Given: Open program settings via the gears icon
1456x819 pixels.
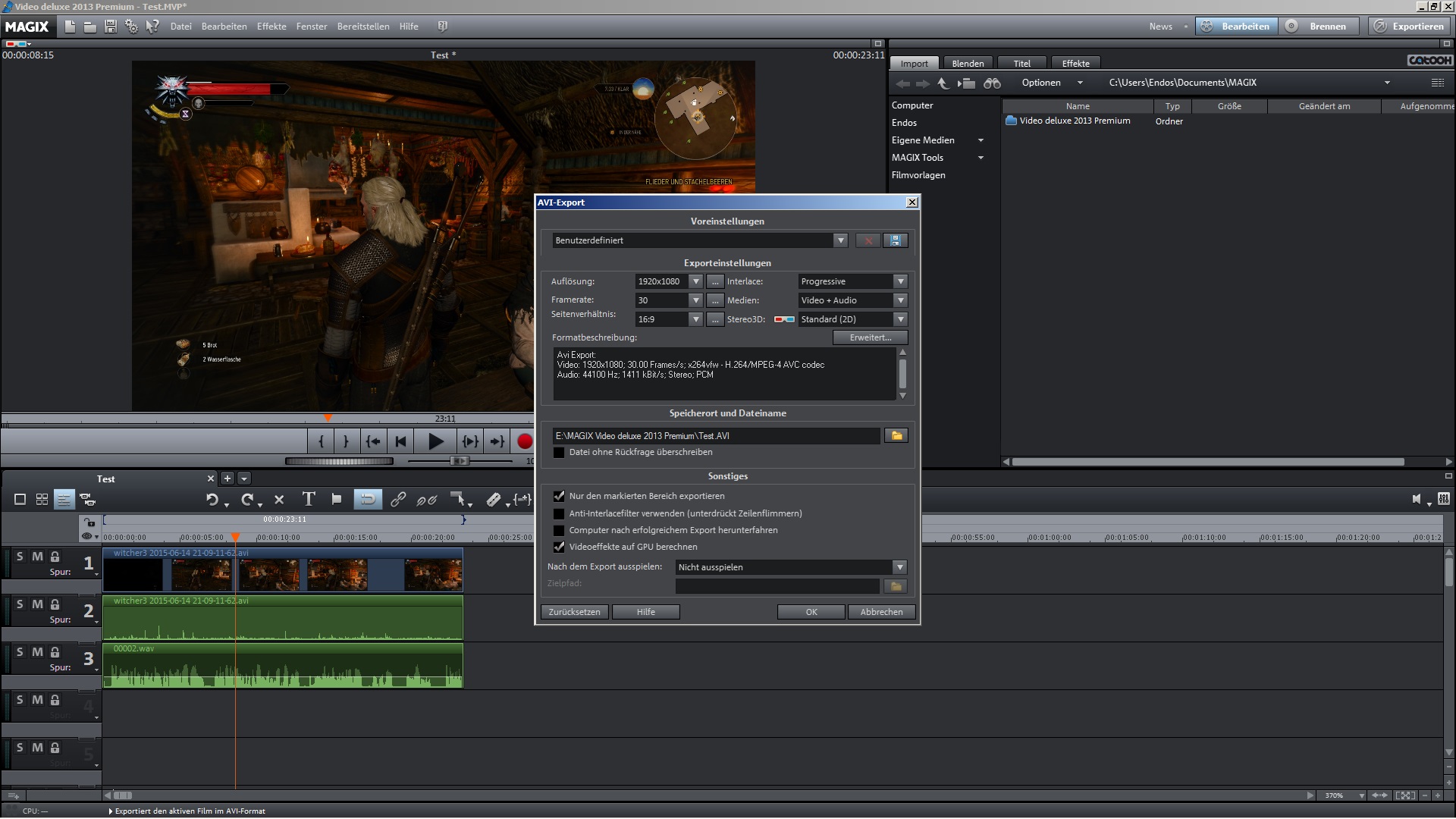Looking at the screenshot, I should [131, 27].
